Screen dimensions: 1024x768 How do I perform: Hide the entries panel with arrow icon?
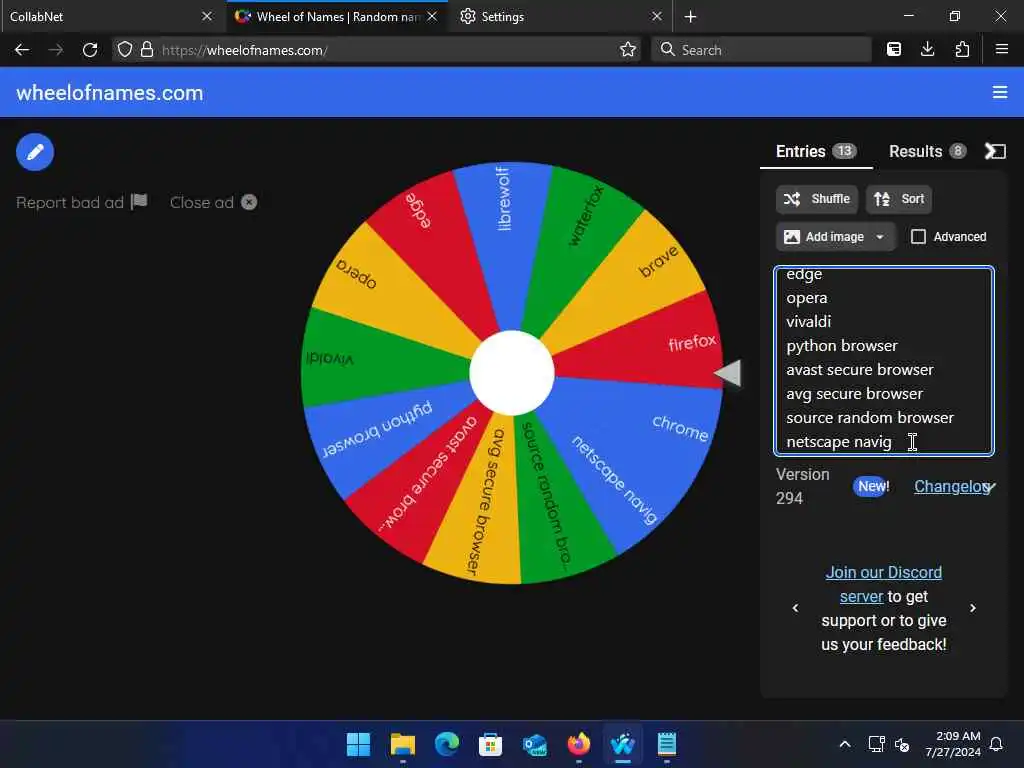[x=995, y=152]
